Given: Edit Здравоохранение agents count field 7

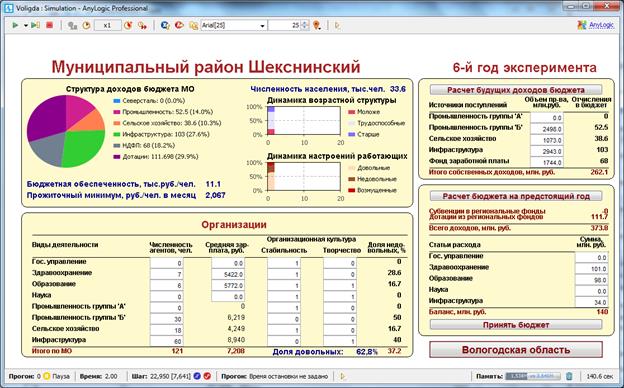Looking at the screenshot, I should (x=166, y=275).
